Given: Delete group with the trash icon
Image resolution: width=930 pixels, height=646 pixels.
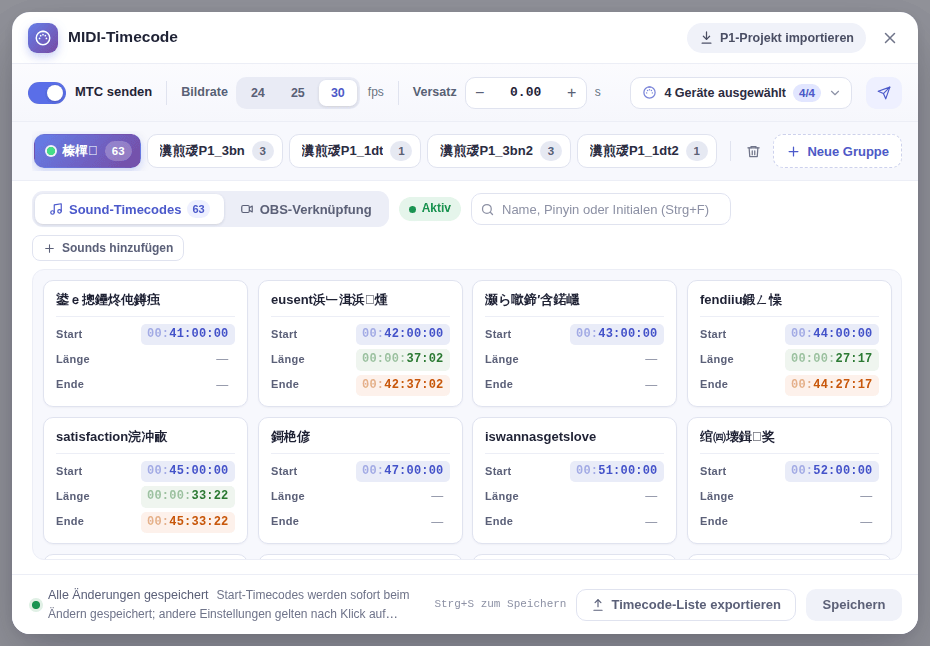Looking at the screenshot, I should point(753,151).
